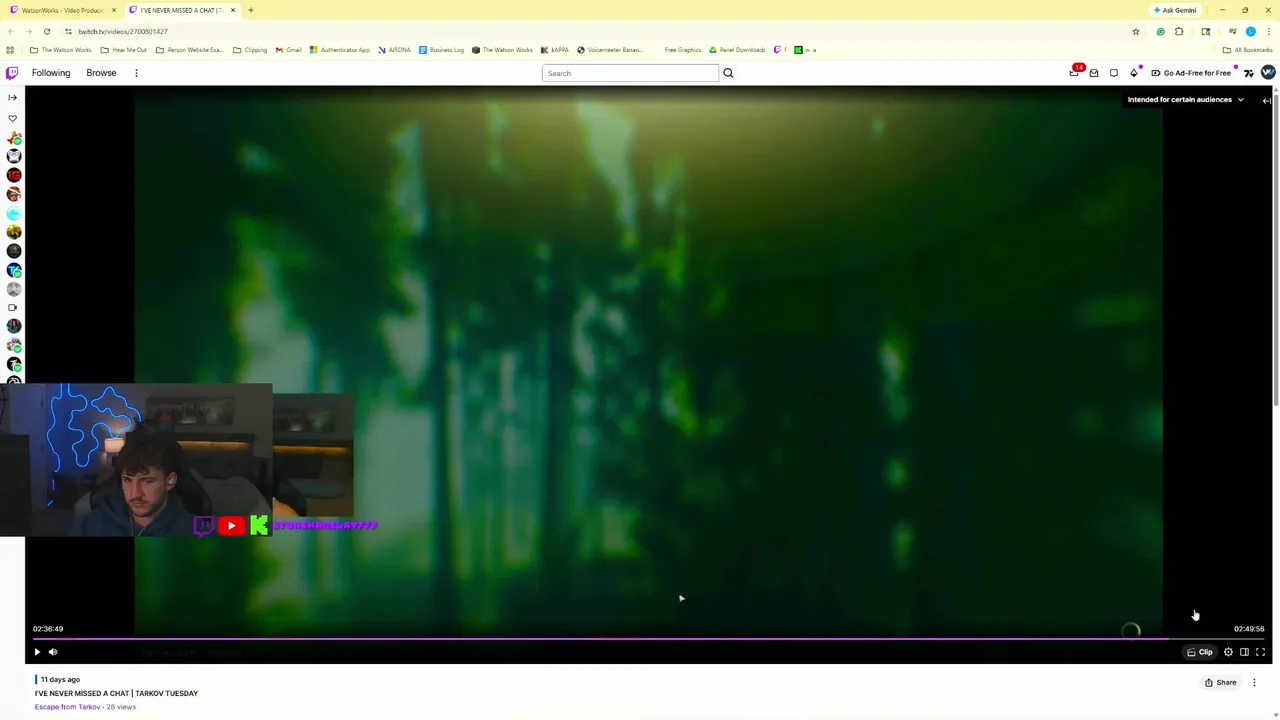Click the translate icon near the avatar

coord(1249,73)
